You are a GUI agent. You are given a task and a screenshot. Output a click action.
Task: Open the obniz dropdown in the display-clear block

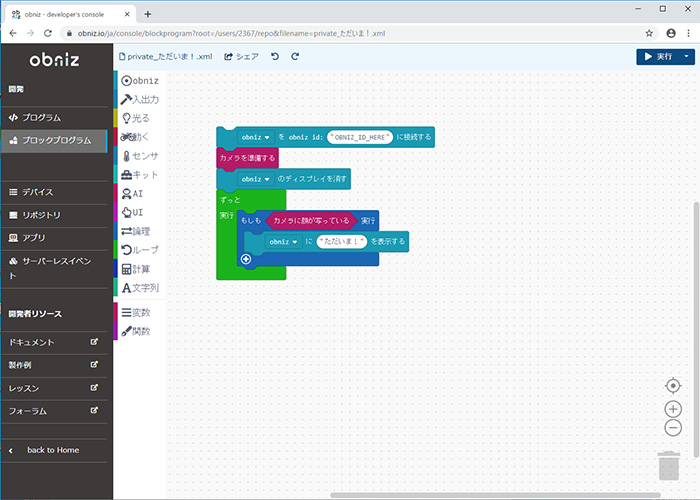click(x=256, y=179)
